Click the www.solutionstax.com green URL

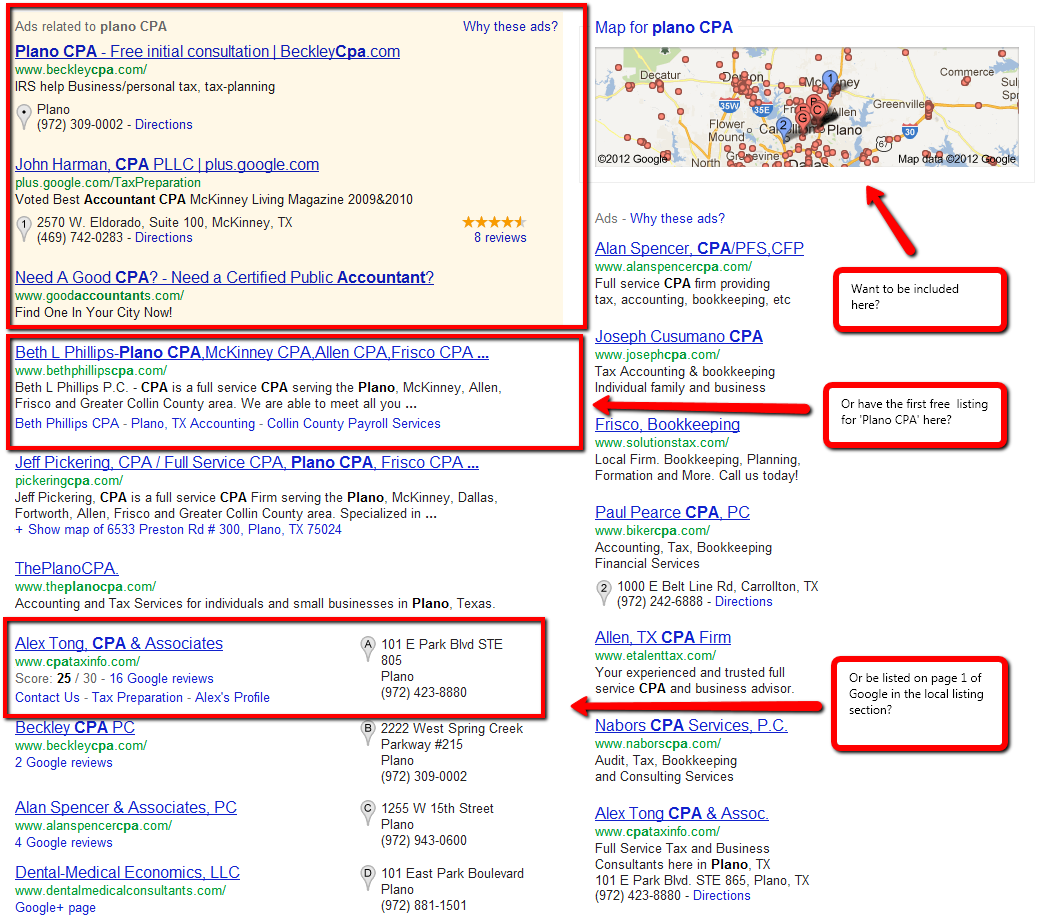(662, 442)
